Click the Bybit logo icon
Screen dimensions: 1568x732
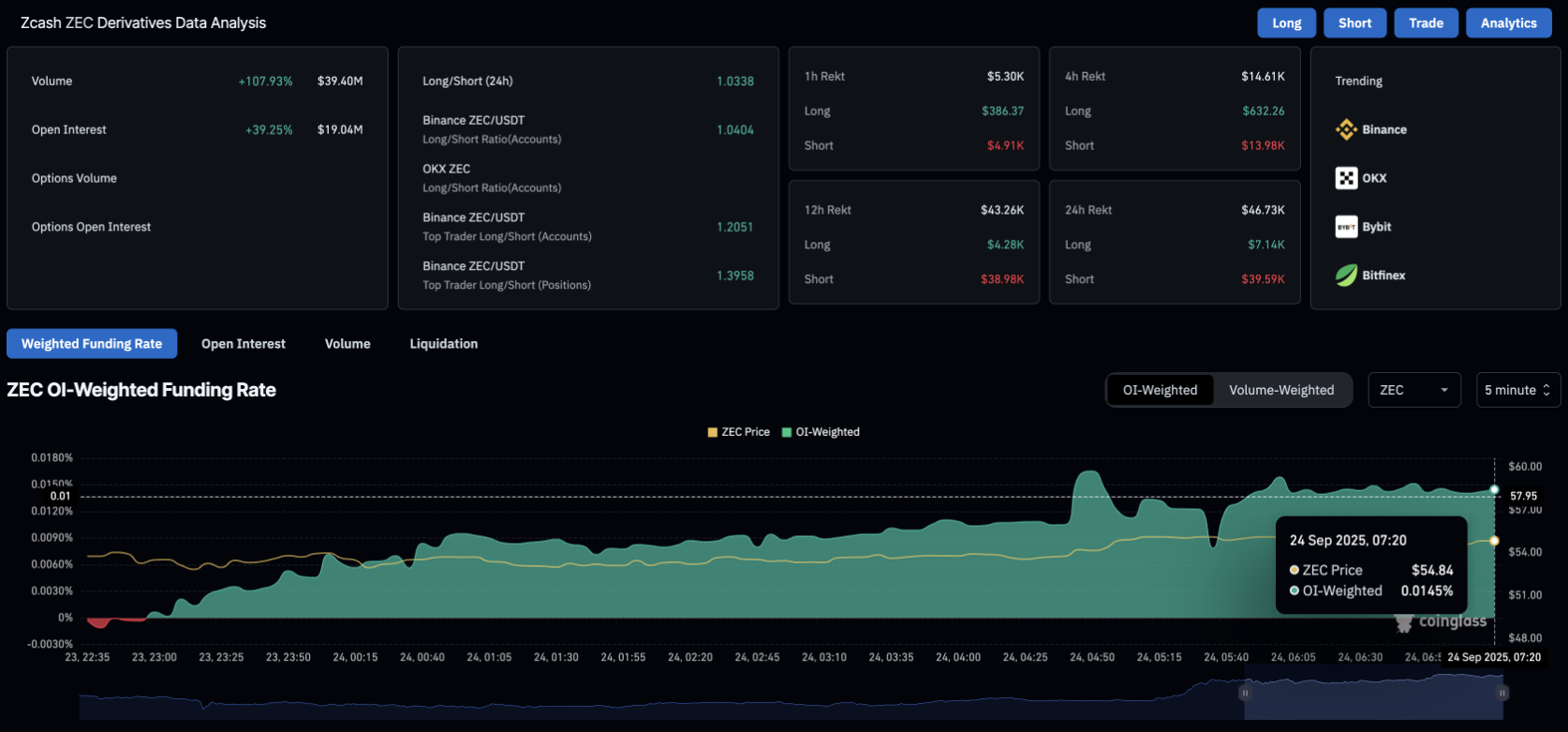pyautogui.click(x=1346, y=227)
